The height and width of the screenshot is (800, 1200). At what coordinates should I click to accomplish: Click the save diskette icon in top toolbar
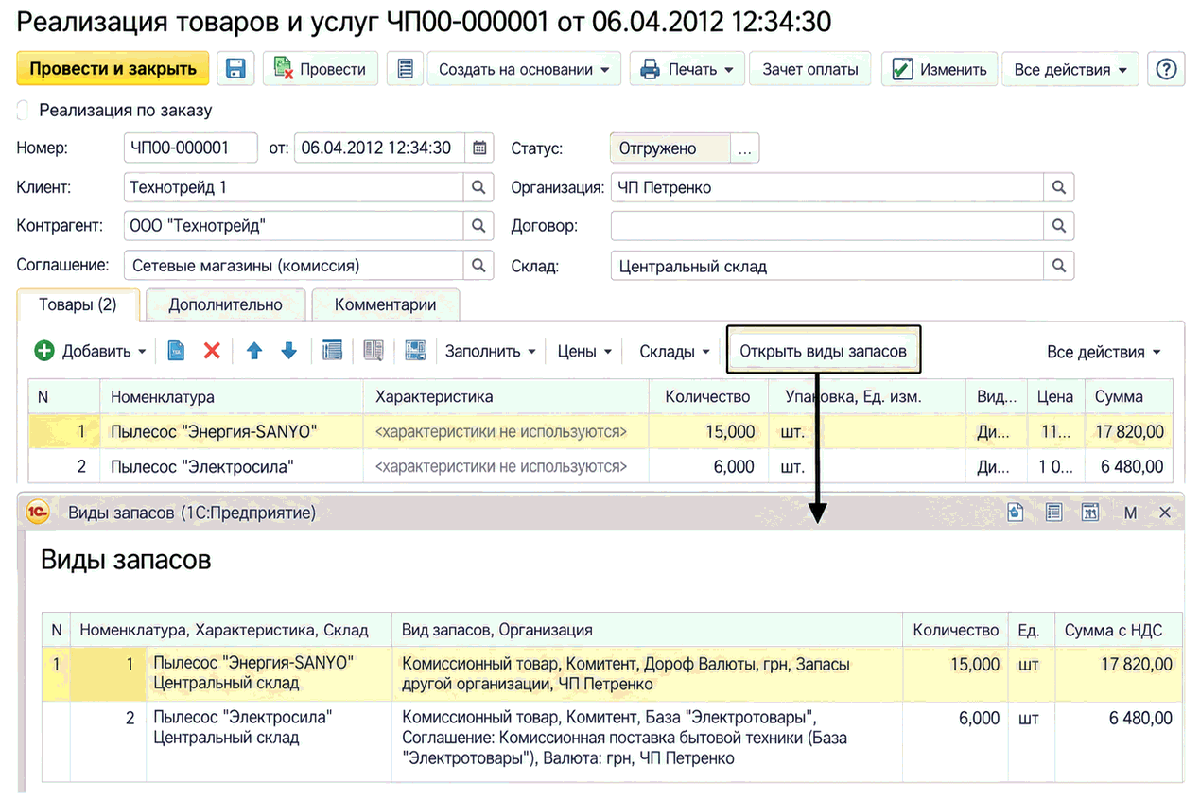[x=236, y=69]
